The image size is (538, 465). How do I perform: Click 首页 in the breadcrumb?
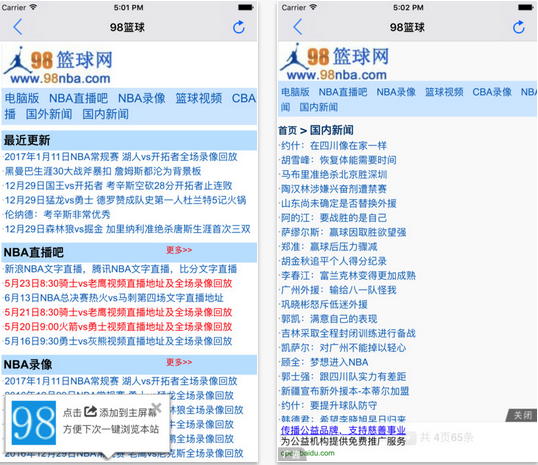(x=288, y=130)
